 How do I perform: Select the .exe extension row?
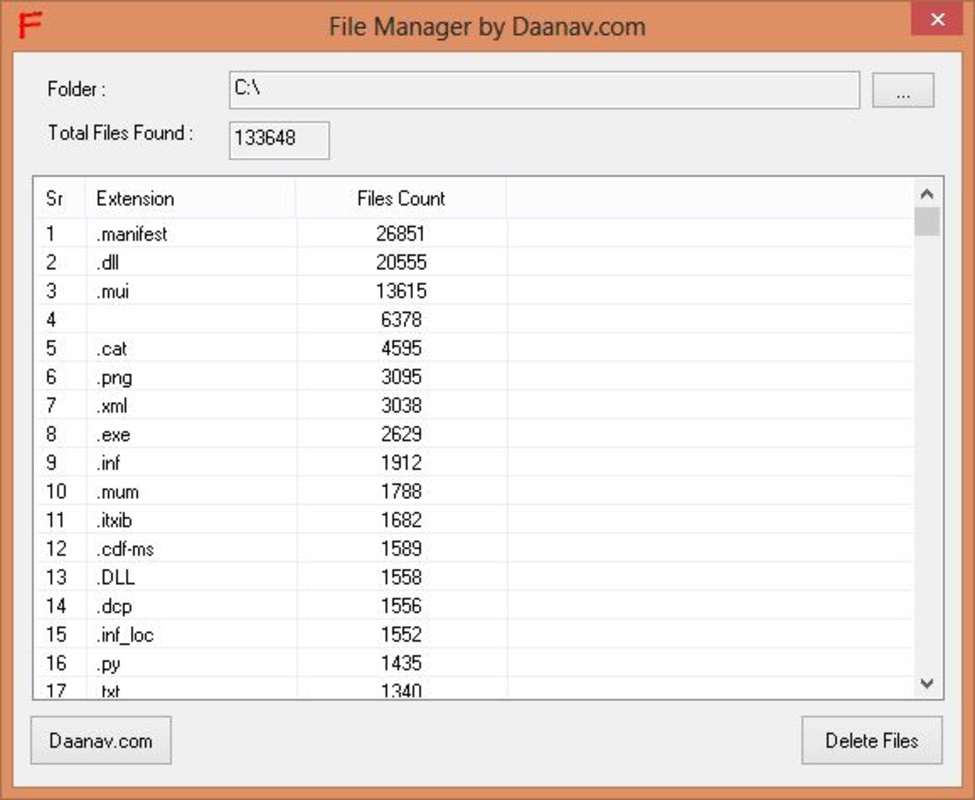(x=474, y=434)
